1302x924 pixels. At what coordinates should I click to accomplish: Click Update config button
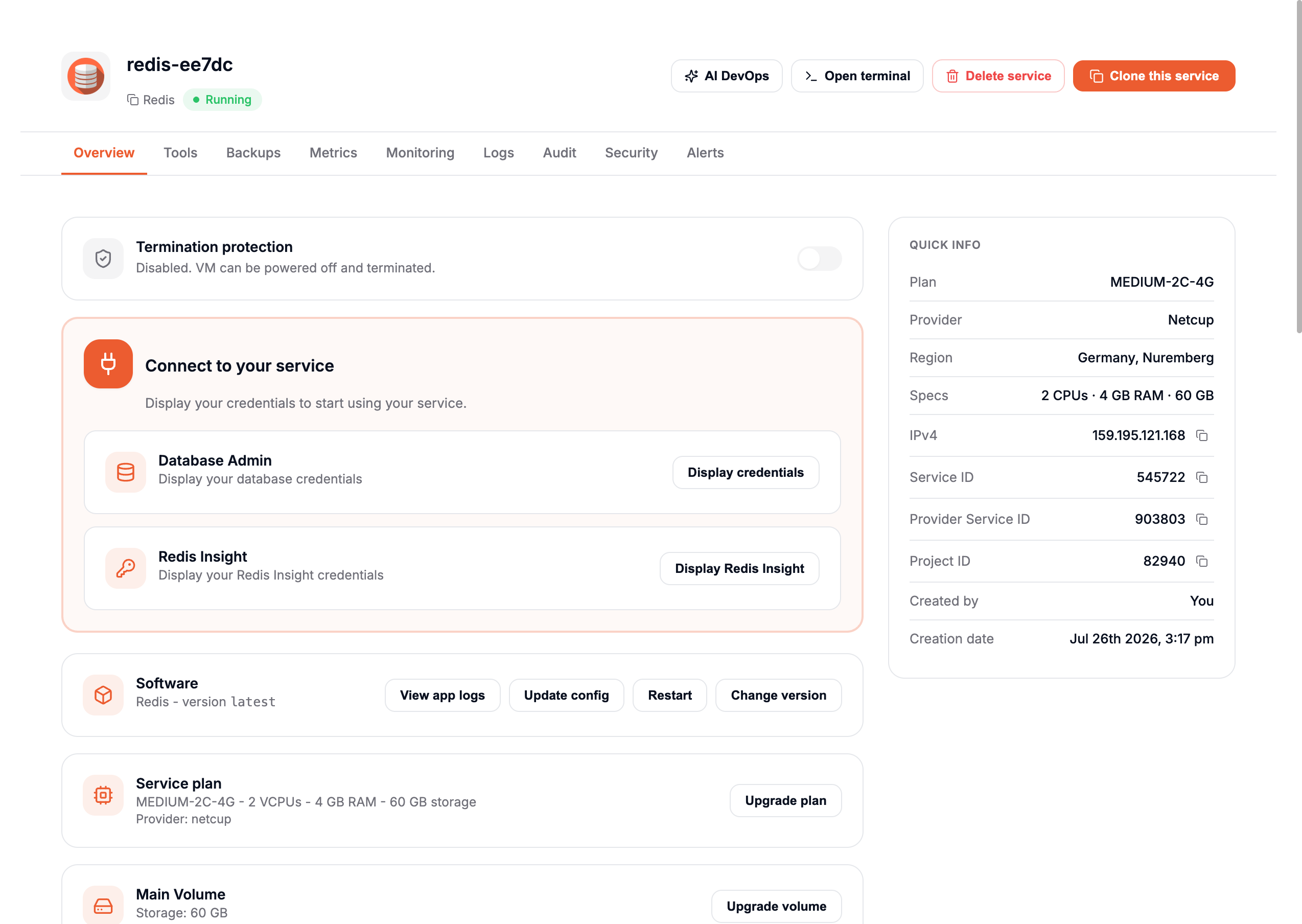(x=567, y=695)
